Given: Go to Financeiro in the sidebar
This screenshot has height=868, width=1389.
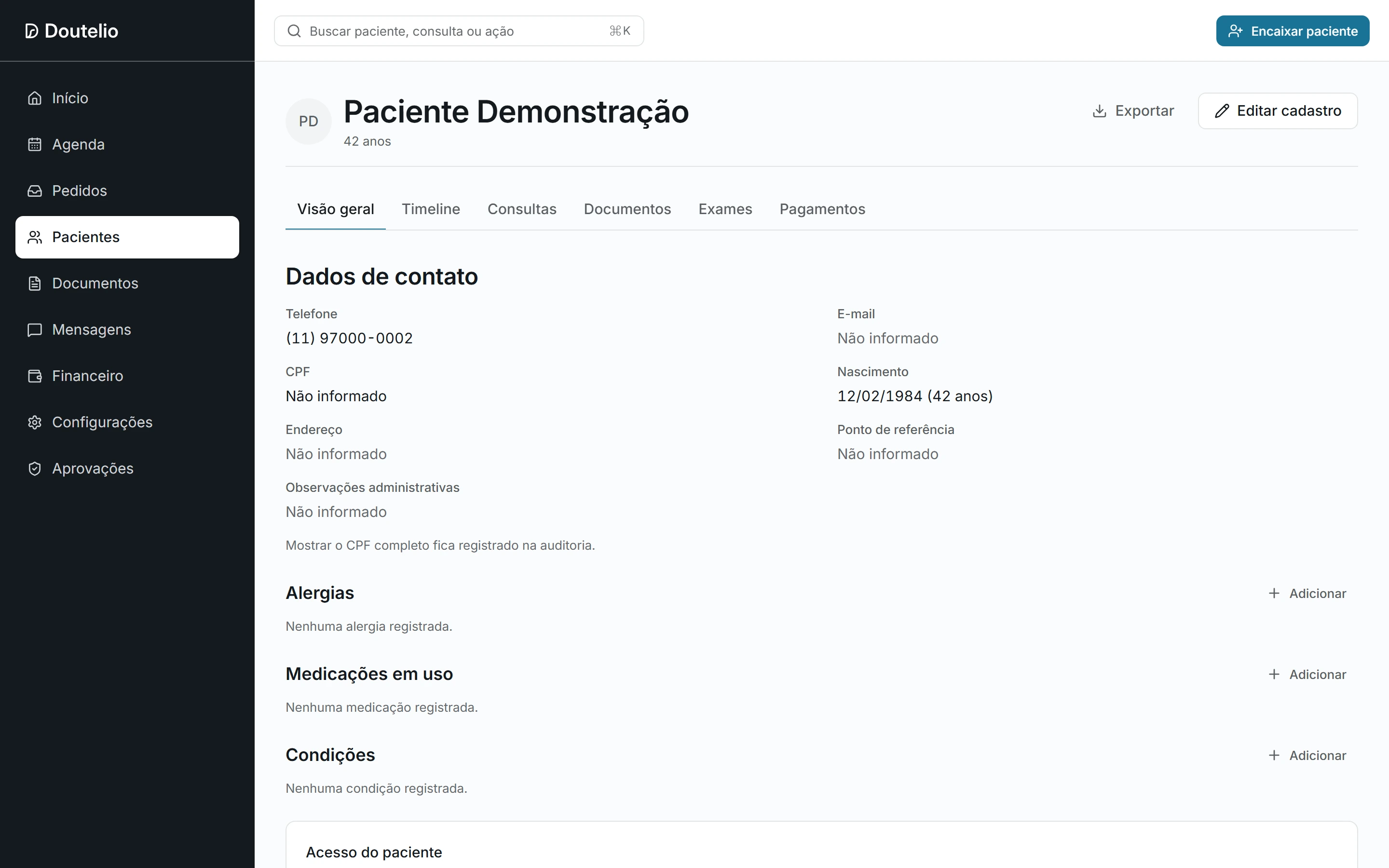Looking at the screenshot, I should (x=127, y=376).
